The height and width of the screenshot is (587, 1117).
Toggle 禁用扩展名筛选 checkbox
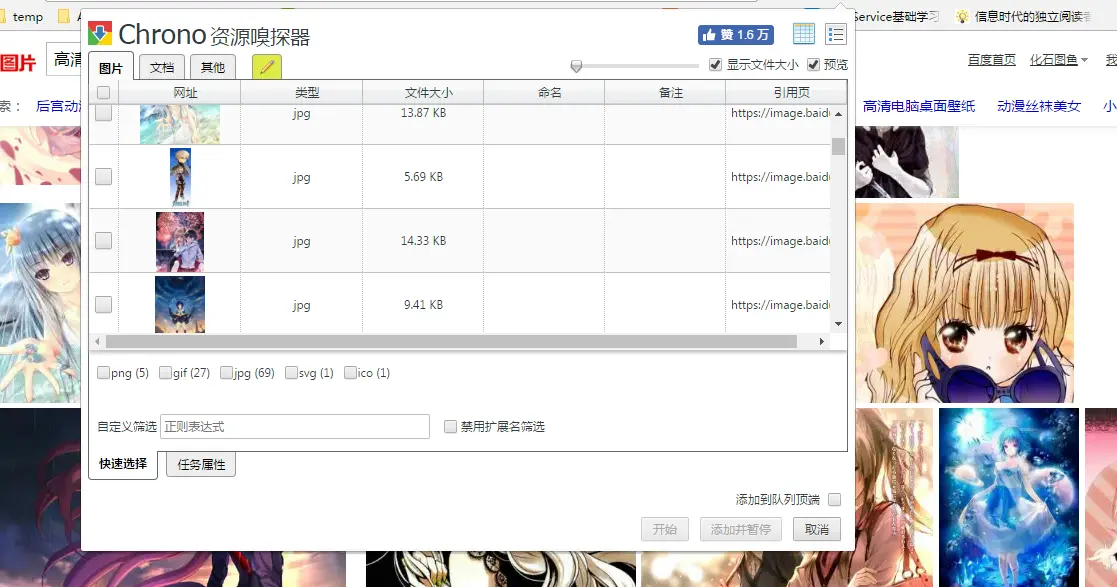pyautogui.click(x=450, y=427)
